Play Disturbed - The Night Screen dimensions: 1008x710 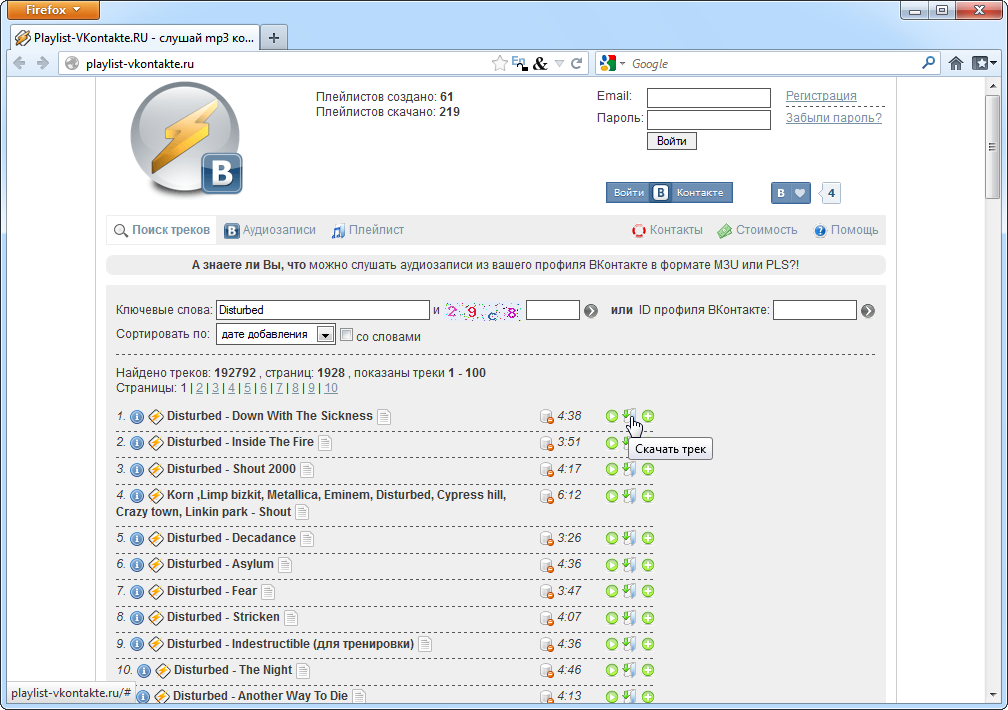point(611,670)
